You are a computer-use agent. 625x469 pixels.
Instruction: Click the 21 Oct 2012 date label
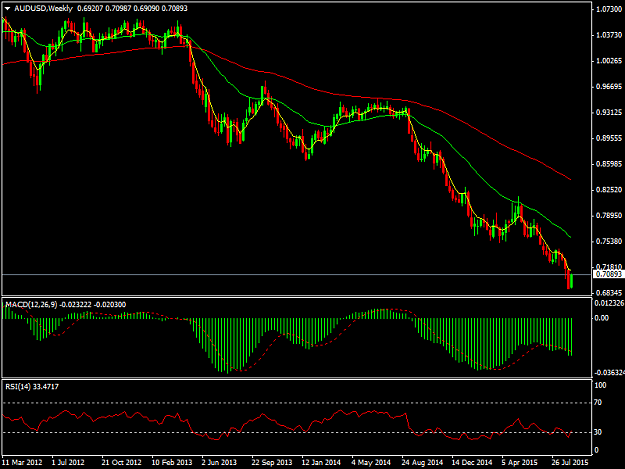click(122, 463)
